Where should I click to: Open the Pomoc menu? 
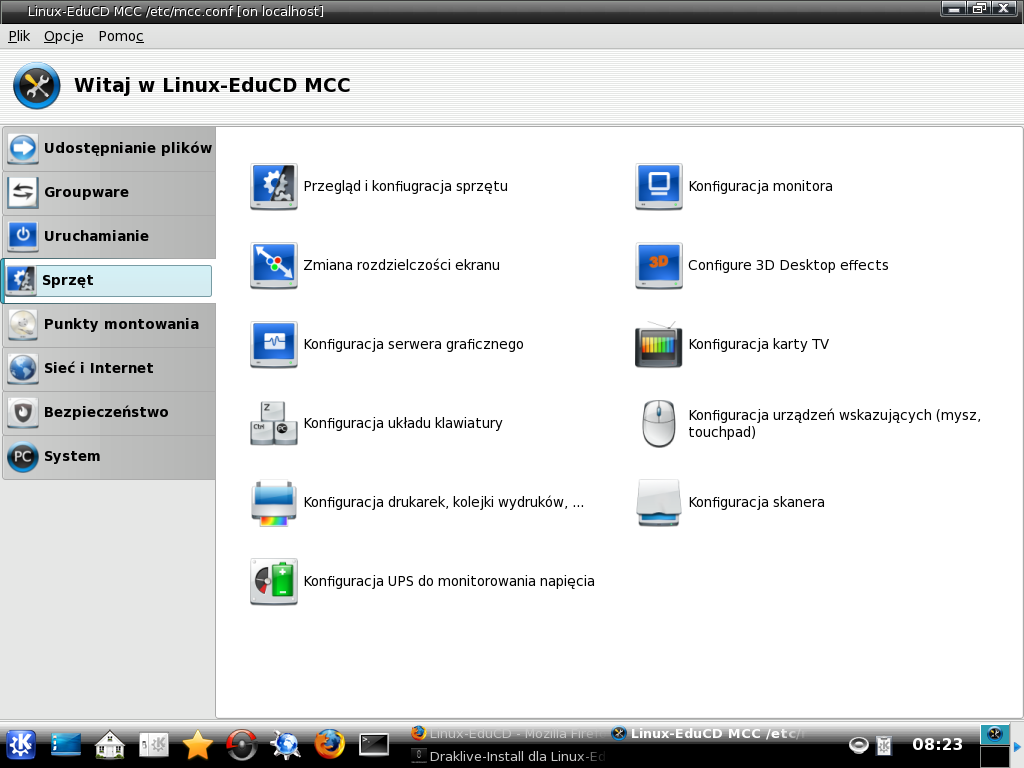tap(121, 36)
